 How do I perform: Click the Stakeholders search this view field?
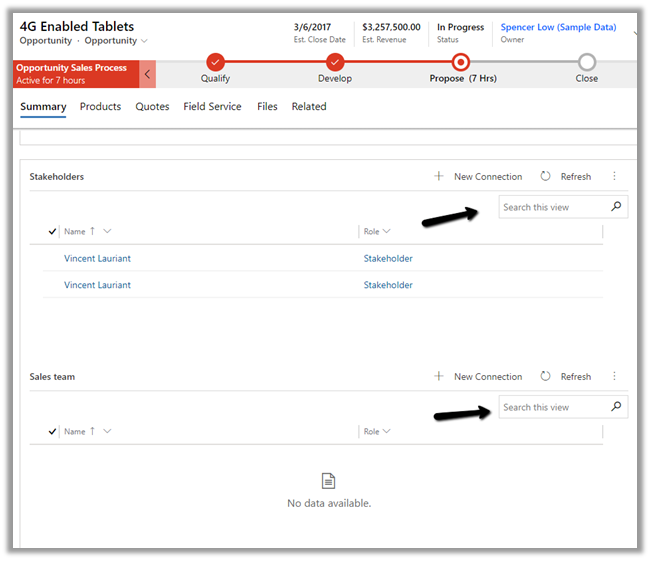553,208
